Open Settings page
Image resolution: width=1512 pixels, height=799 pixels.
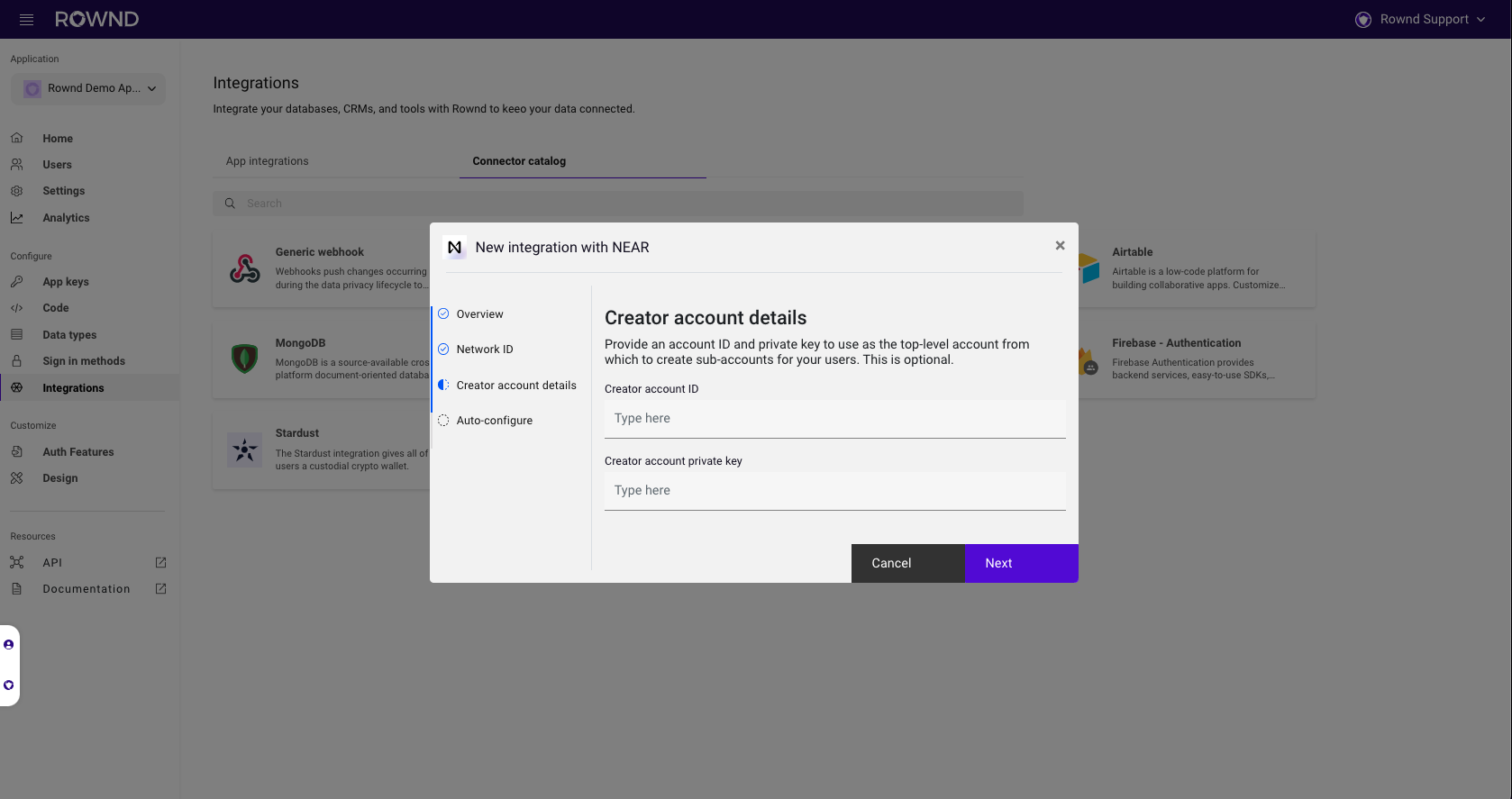coord(64,191)
